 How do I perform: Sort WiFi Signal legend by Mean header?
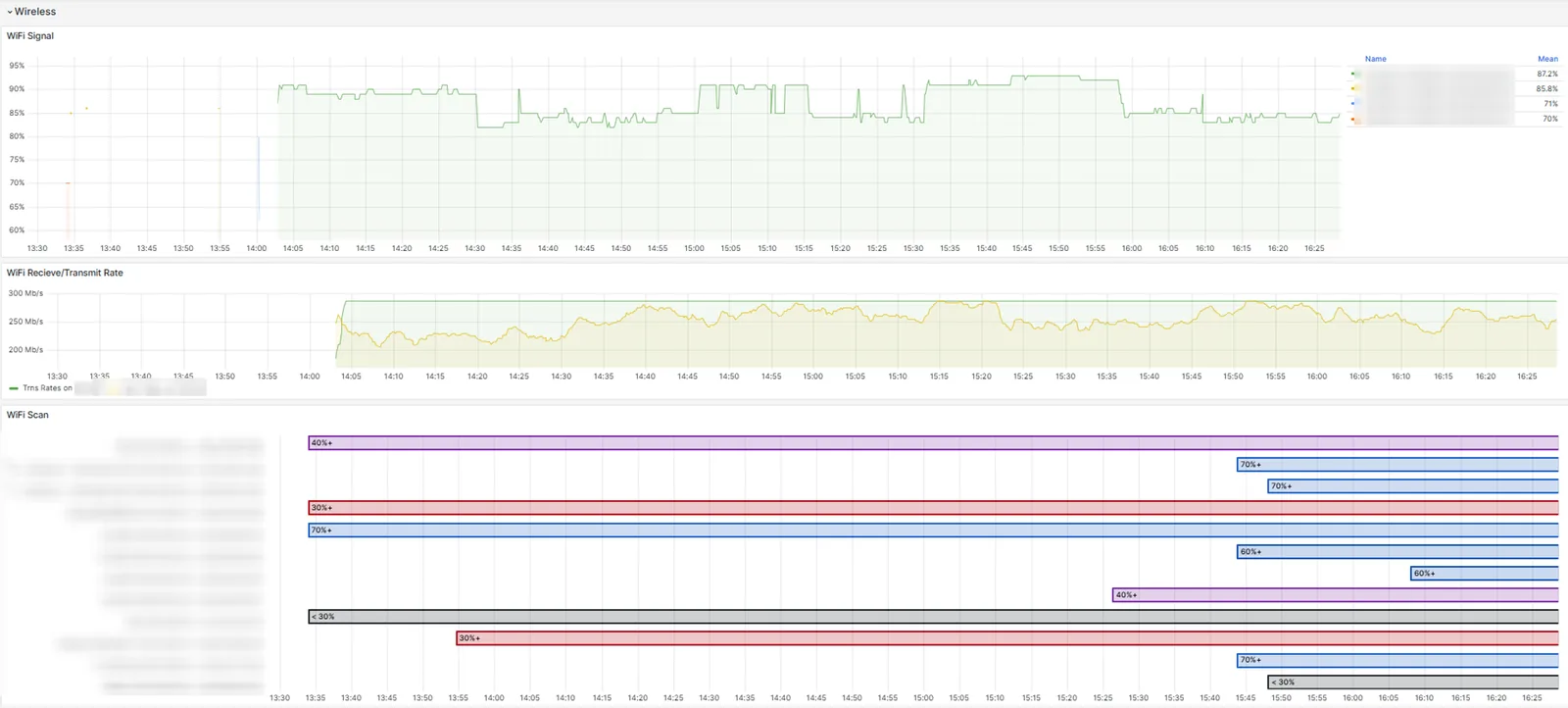(1547, 59)
